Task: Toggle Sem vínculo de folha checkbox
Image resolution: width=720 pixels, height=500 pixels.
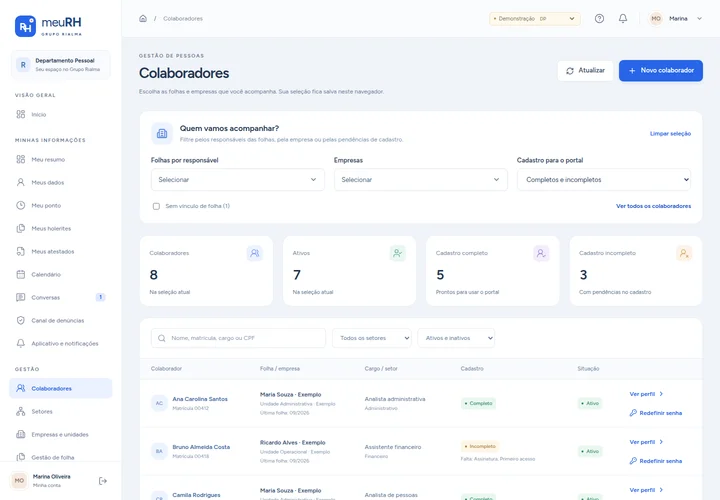Action: [x=156, y=206]
